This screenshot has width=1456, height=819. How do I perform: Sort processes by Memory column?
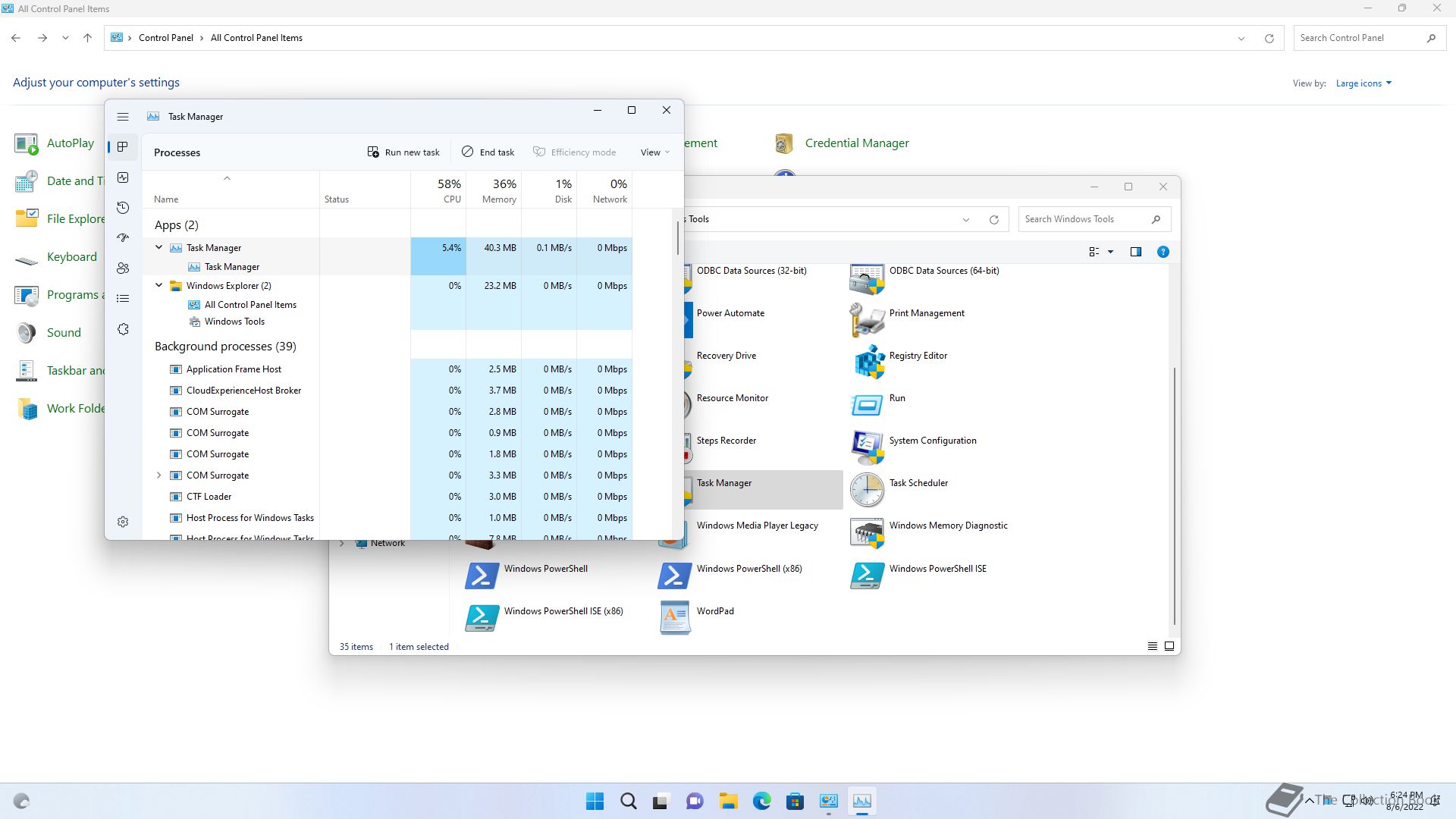[x=494, y=190]
